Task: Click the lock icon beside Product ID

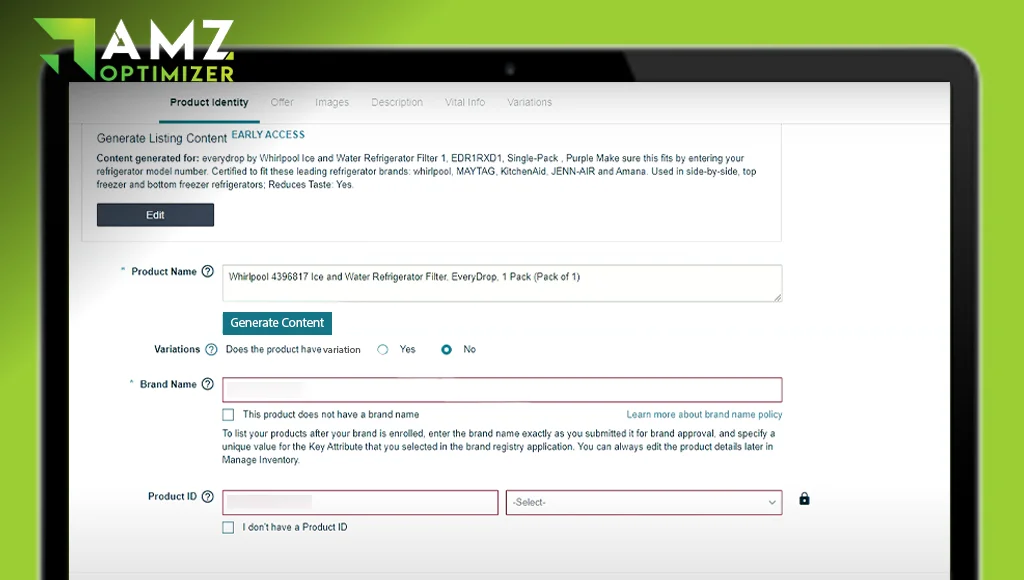Action: pos(805,499)
